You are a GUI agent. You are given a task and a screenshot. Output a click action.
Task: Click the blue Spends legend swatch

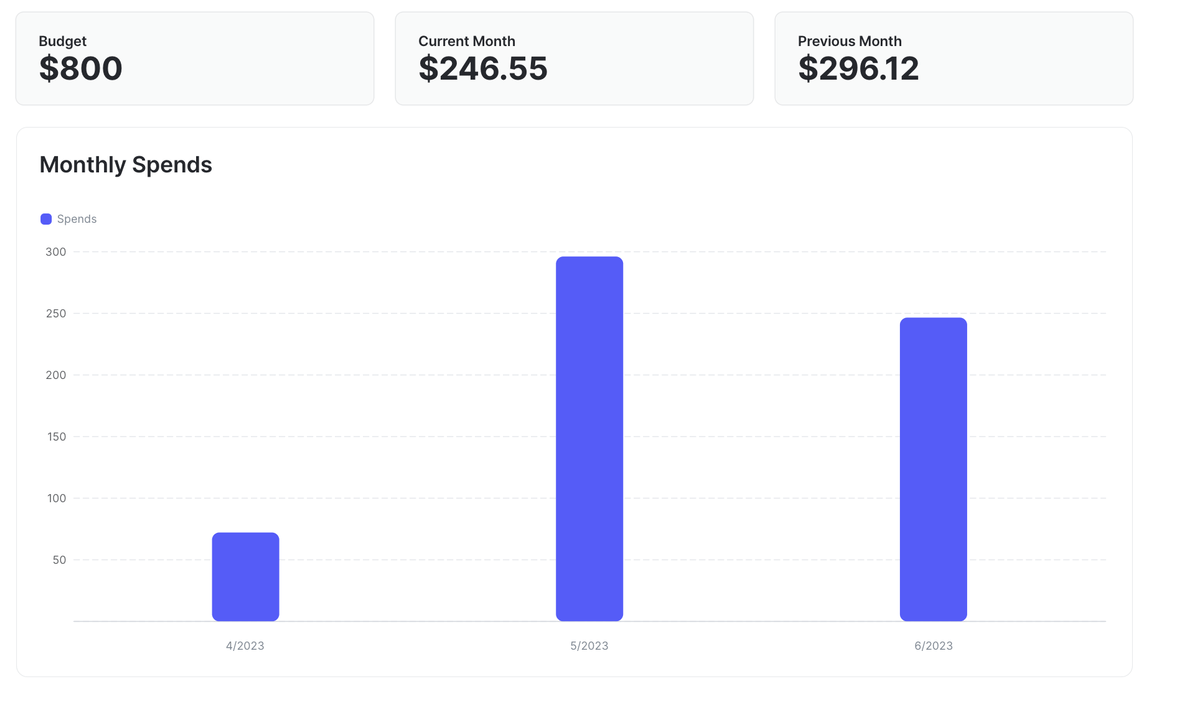tap(46, 219)
